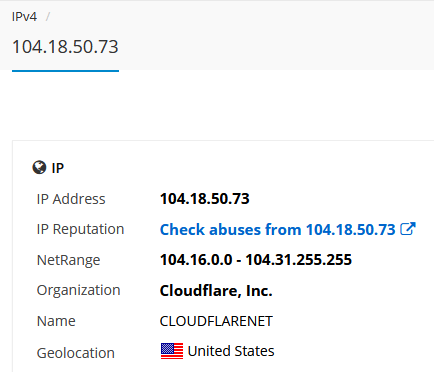Click the IP Reputation field label
This screenshot has width=434, height=372.
80,230
